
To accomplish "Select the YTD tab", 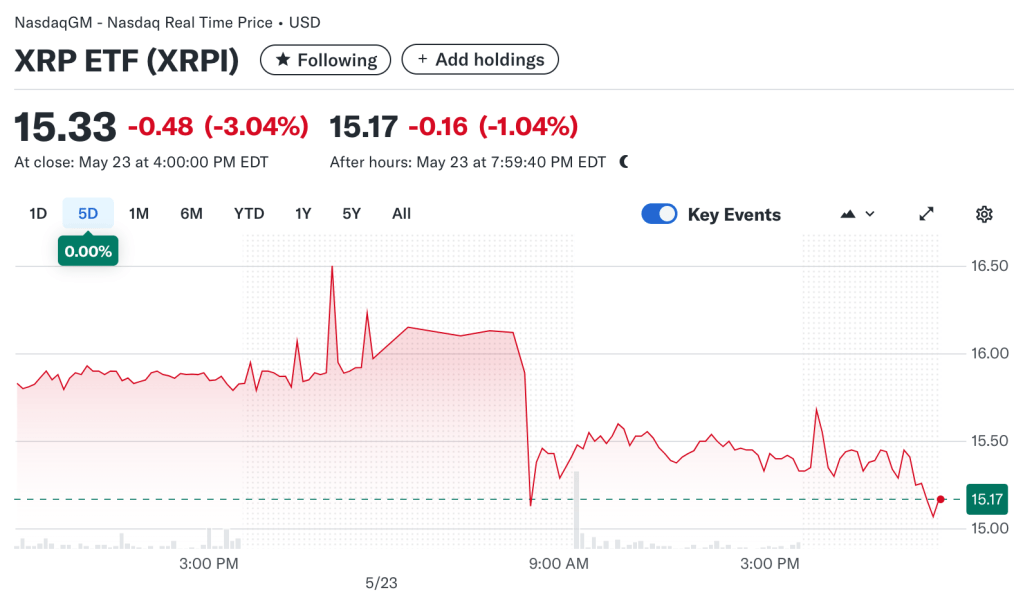I will 248,213.
